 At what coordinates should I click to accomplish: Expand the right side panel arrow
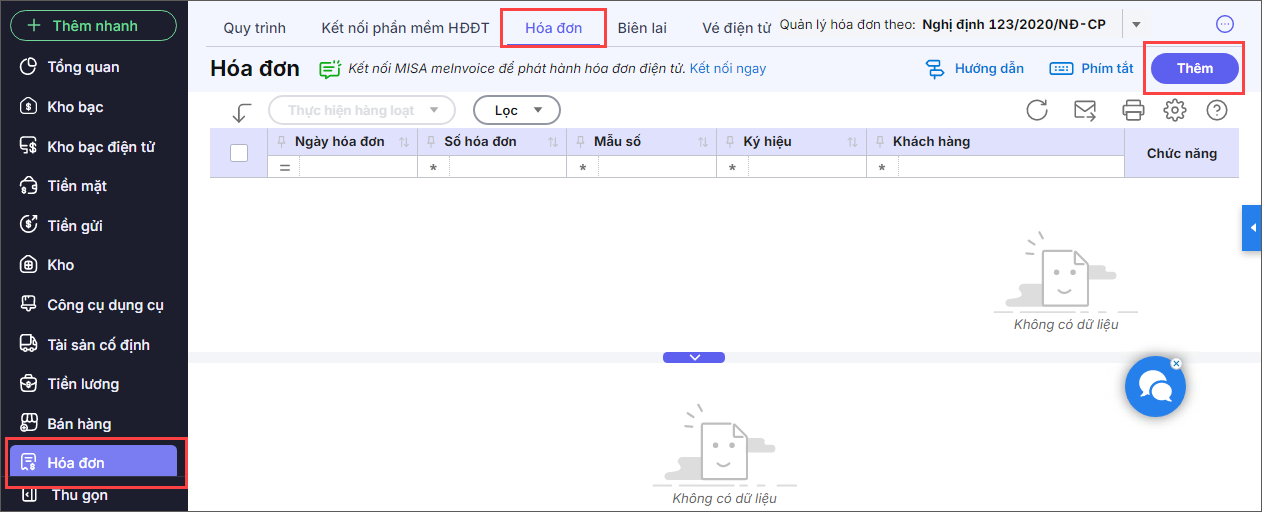tap(1252, 229)
